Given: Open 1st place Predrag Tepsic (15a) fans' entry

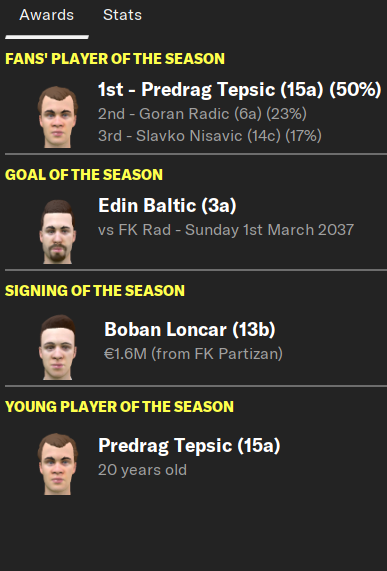Looking at the screenshot, I should click(240, 90).
